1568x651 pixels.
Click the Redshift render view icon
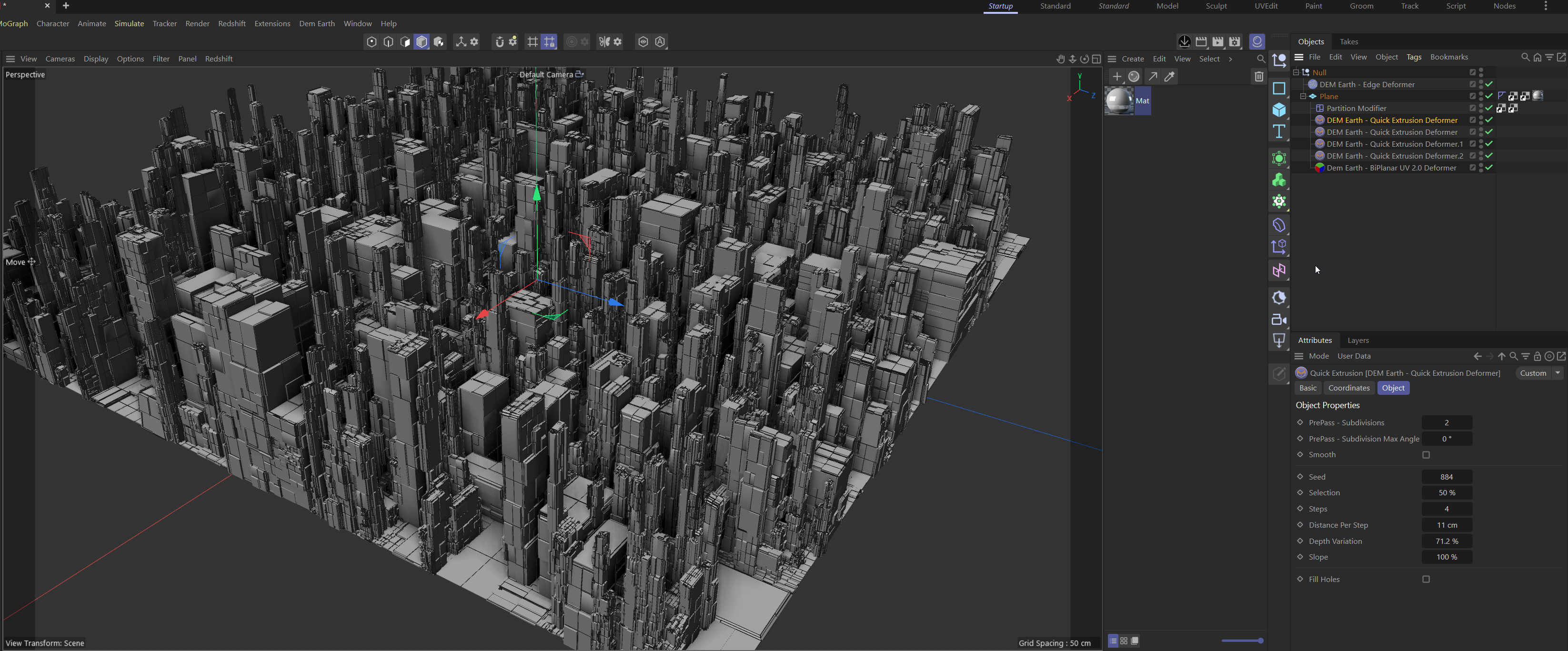coord(1257,41)
